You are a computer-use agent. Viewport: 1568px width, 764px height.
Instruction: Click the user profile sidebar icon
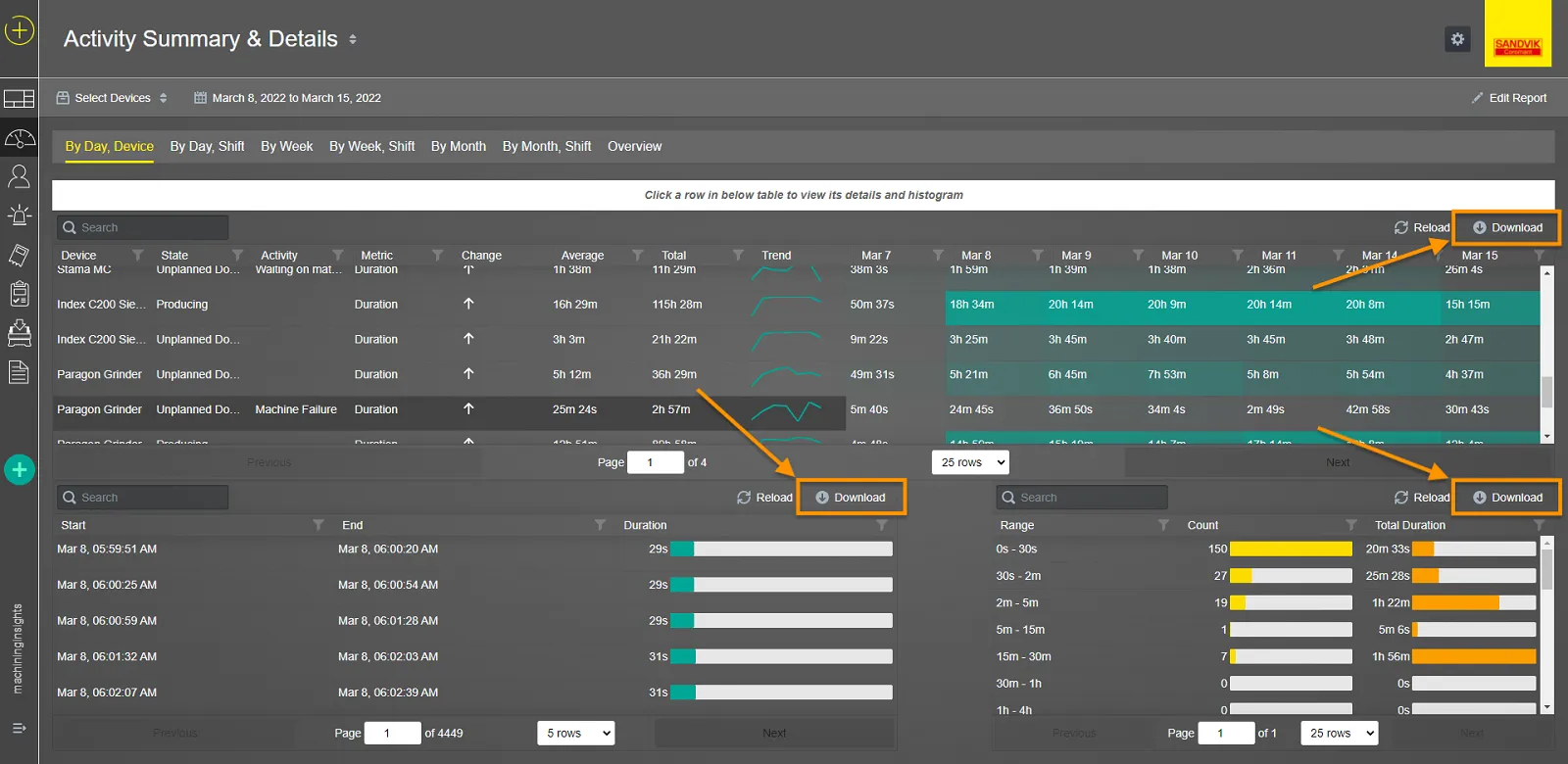pyautogui.click(x=19, y=176)
